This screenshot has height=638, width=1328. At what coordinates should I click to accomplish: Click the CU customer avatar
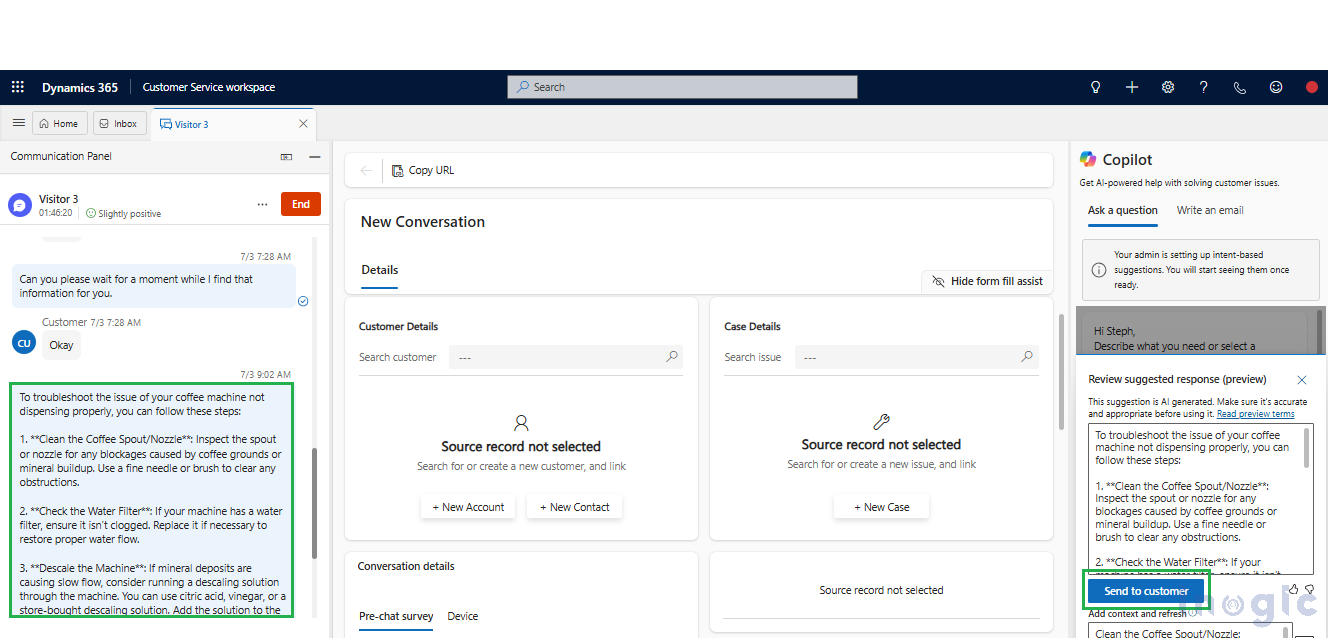(24, 343)
